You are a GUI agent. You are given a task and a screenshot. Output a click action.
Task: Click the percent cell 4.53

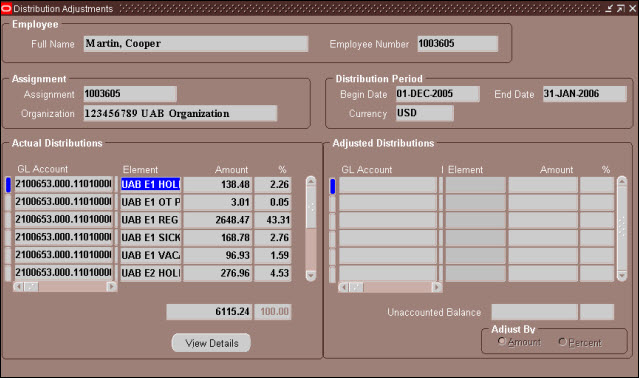click(x=273, y=273)
